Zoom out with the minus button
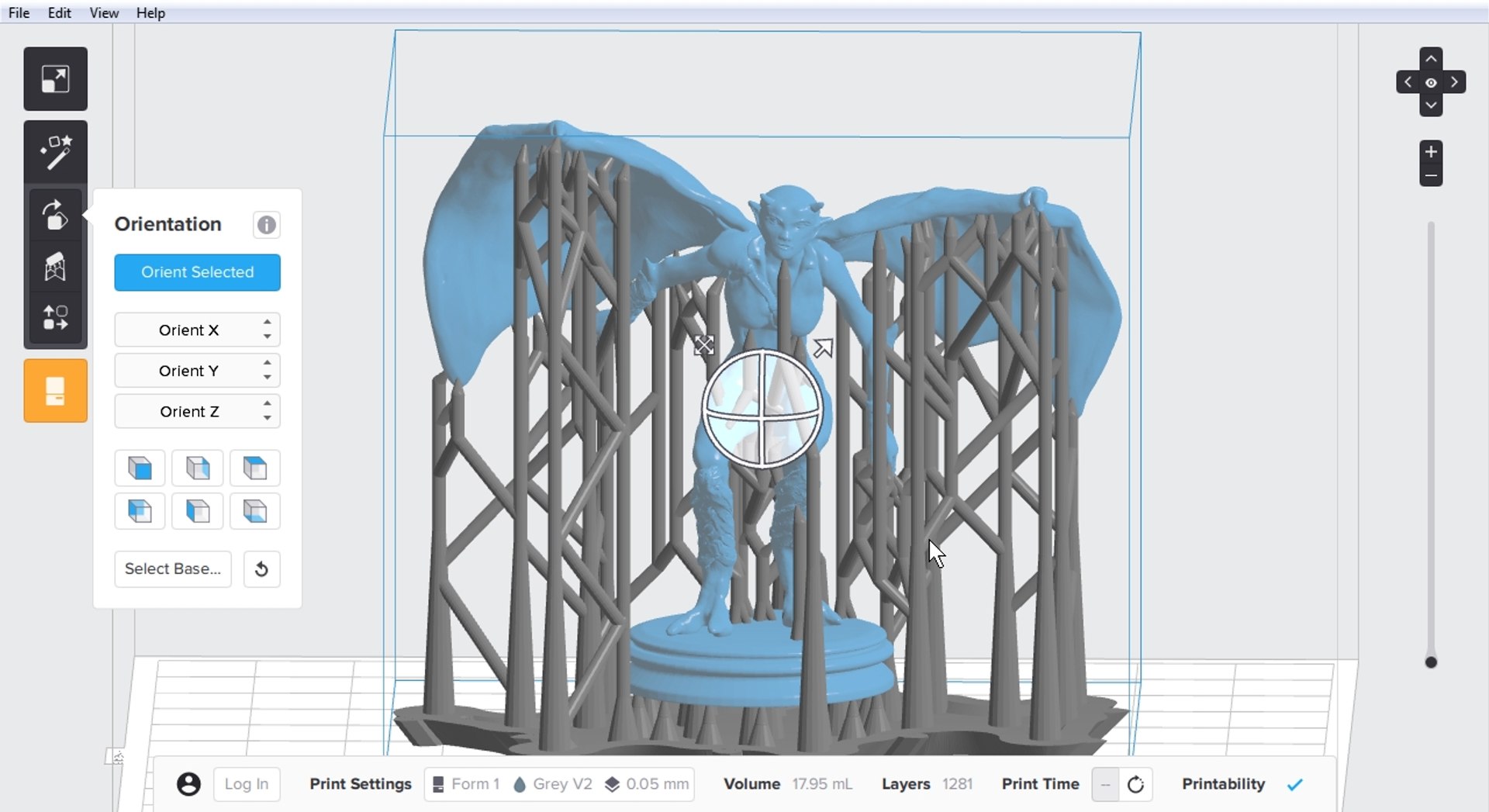Viewport: 1489px width, 812px height. [x=1431, y=175]
